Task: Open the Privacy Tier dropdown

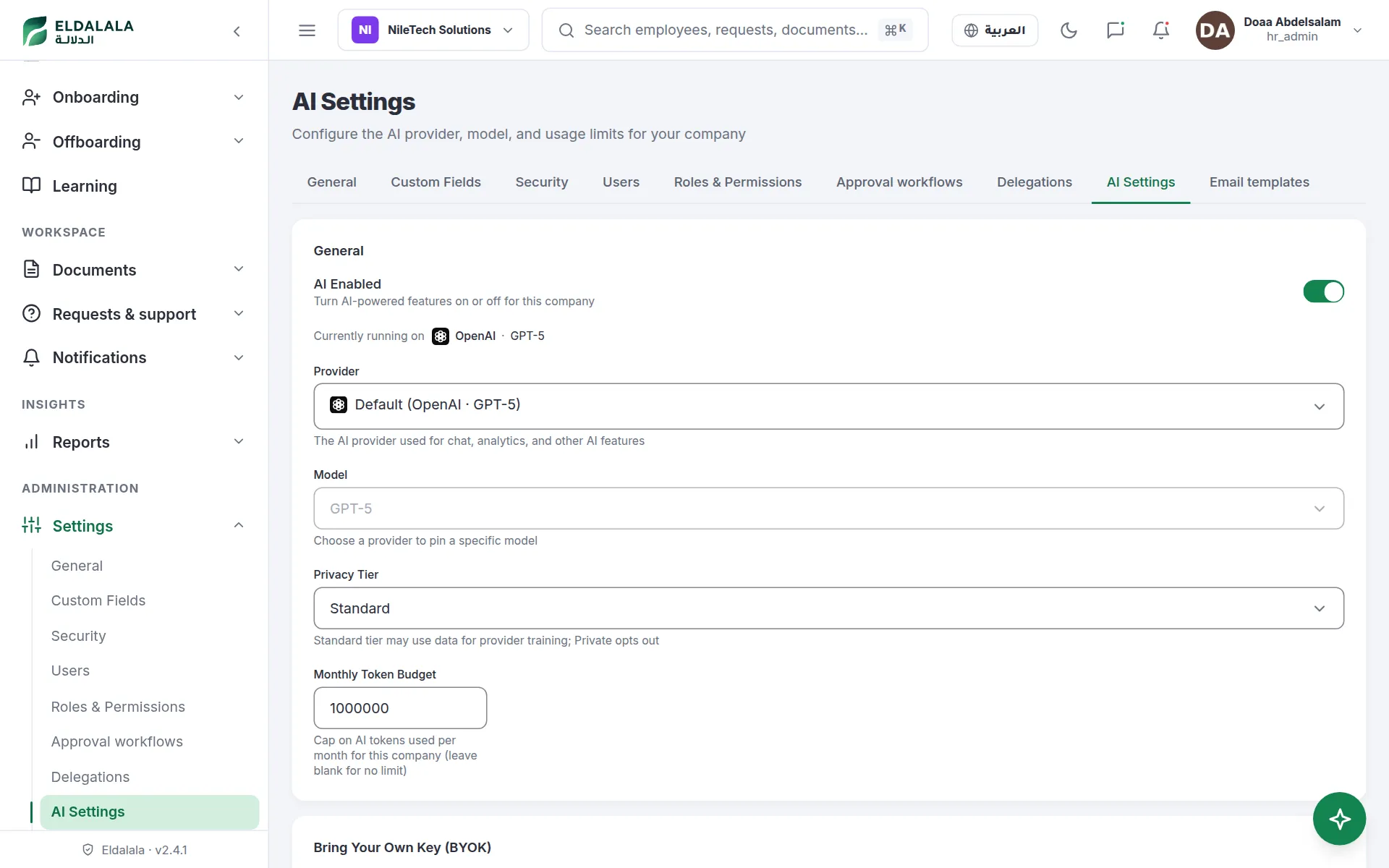Action: (828, 608)
